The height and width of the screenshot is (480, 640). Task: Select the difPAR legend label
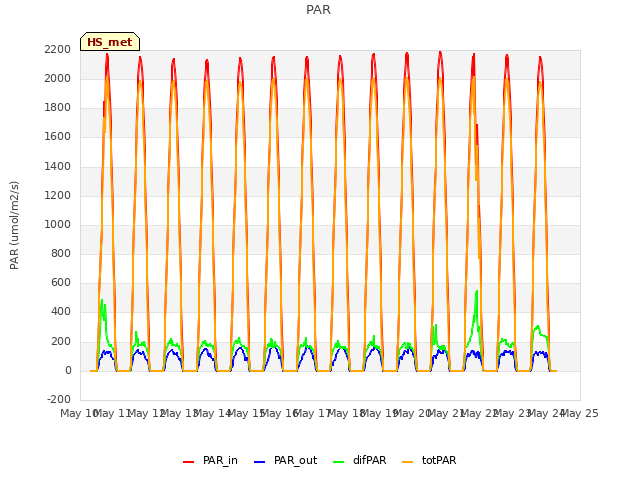(x=369, y=460)
